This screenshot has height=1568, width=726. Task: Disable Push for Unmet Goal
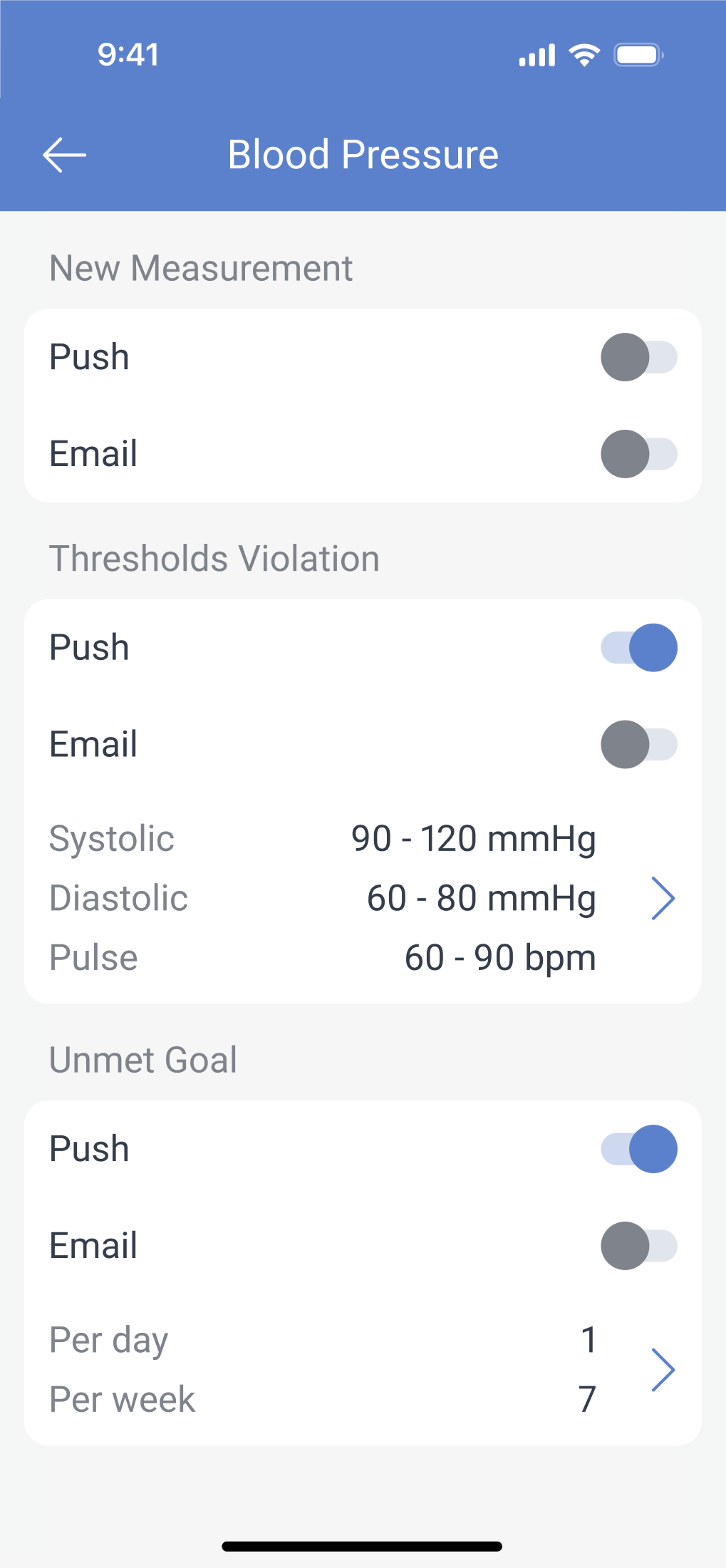click(x=639, y=1149)
